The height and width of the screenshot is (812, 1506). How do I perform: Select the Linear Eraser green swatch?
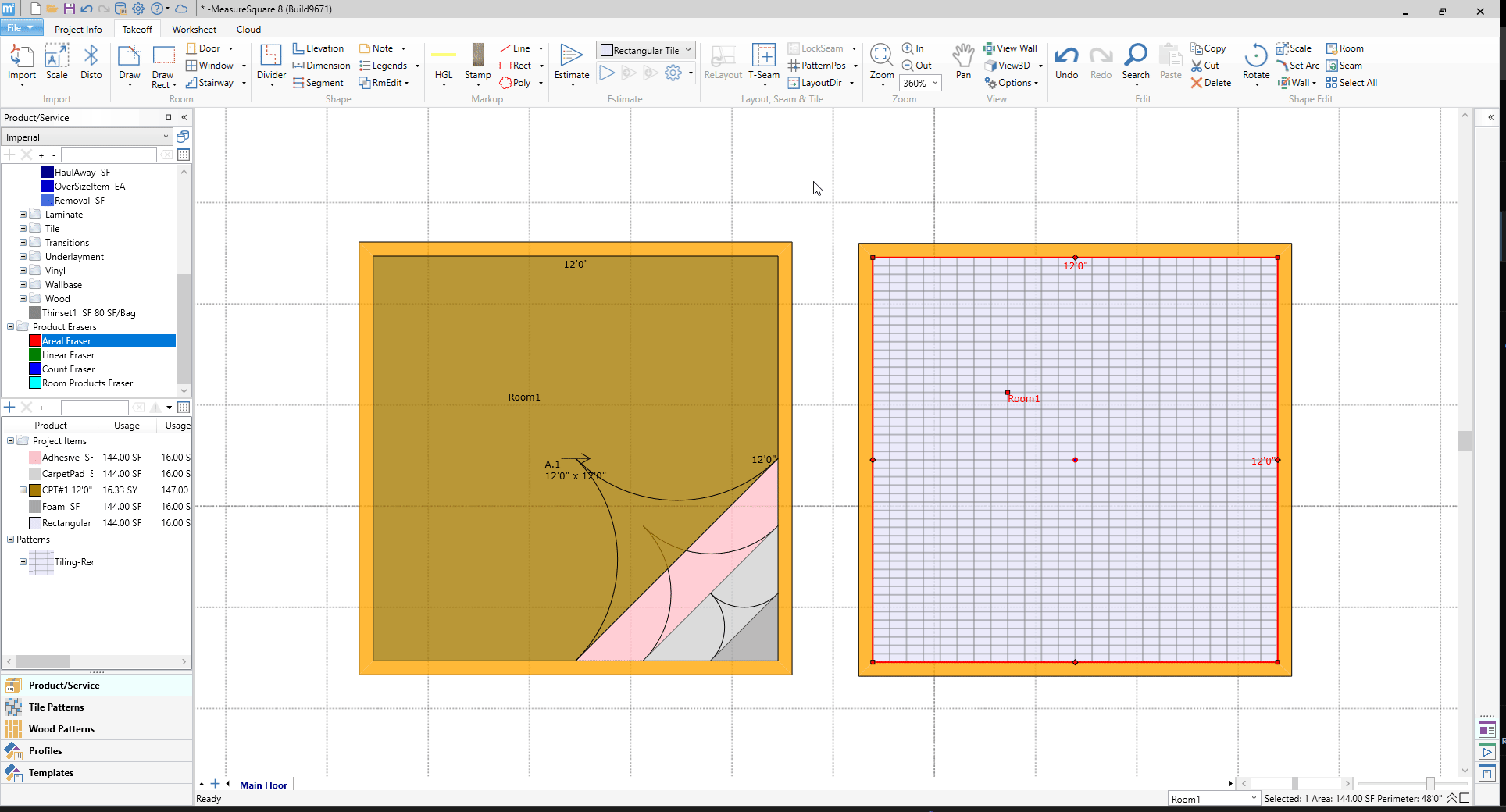(x=35, y=355)
